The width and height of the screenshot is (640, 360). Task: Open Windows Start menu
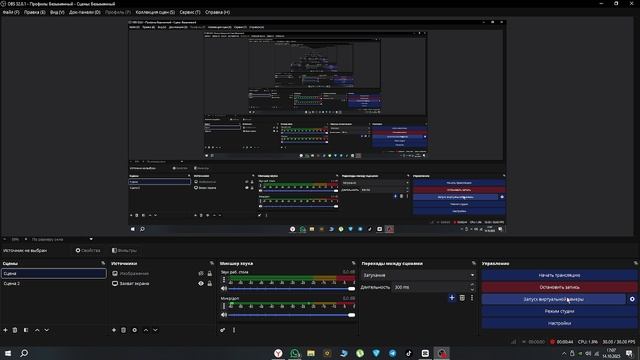(8, 353)
